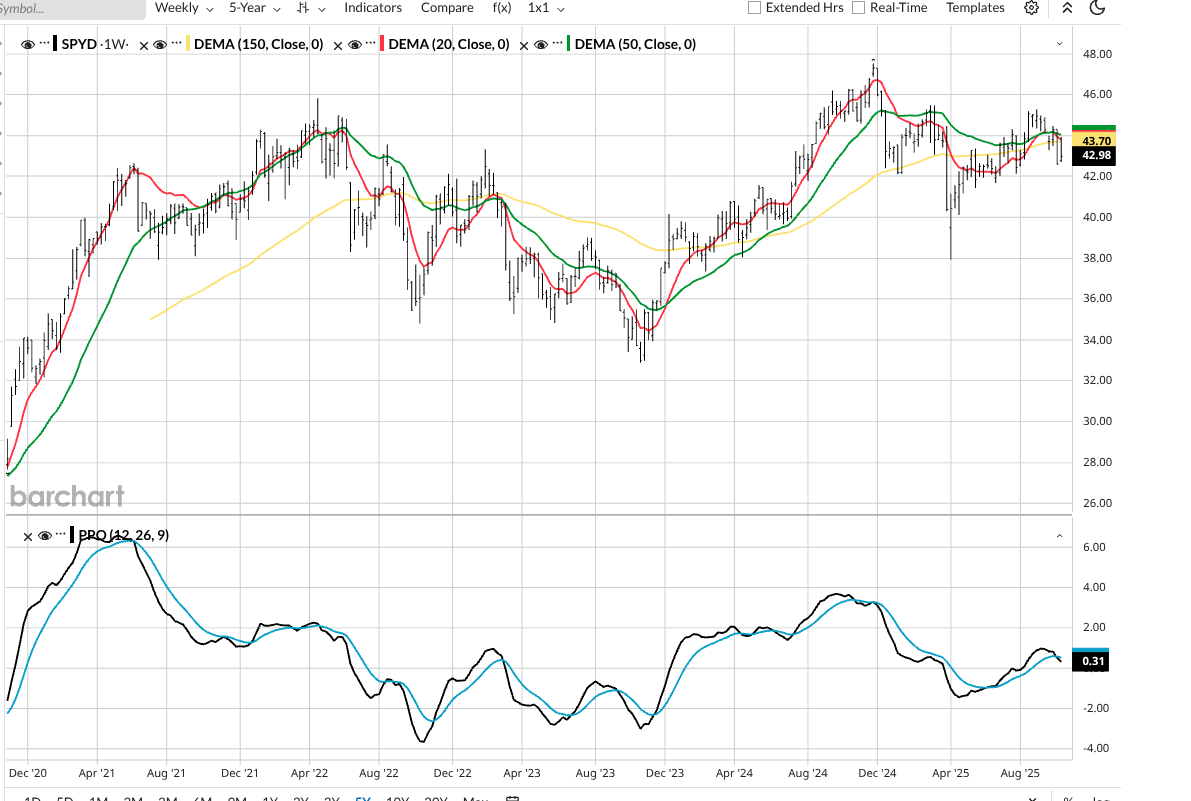Open the Templates menu
Screen dimensions: 1191x801
[x=975, y=8]
